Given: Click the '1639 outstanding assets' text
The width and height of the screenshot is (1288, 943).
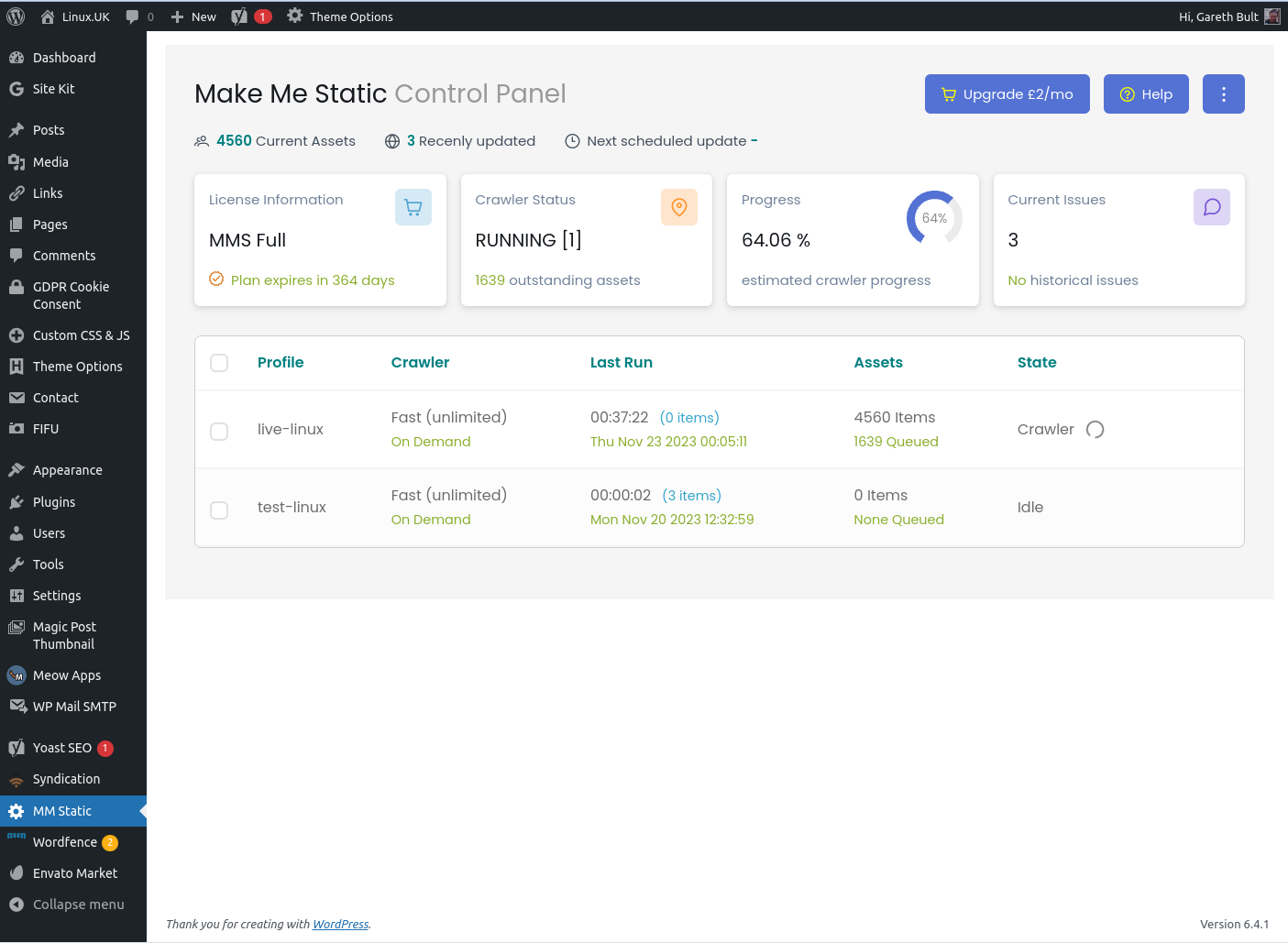Looking at the screenshot, I should coord(557,280).
